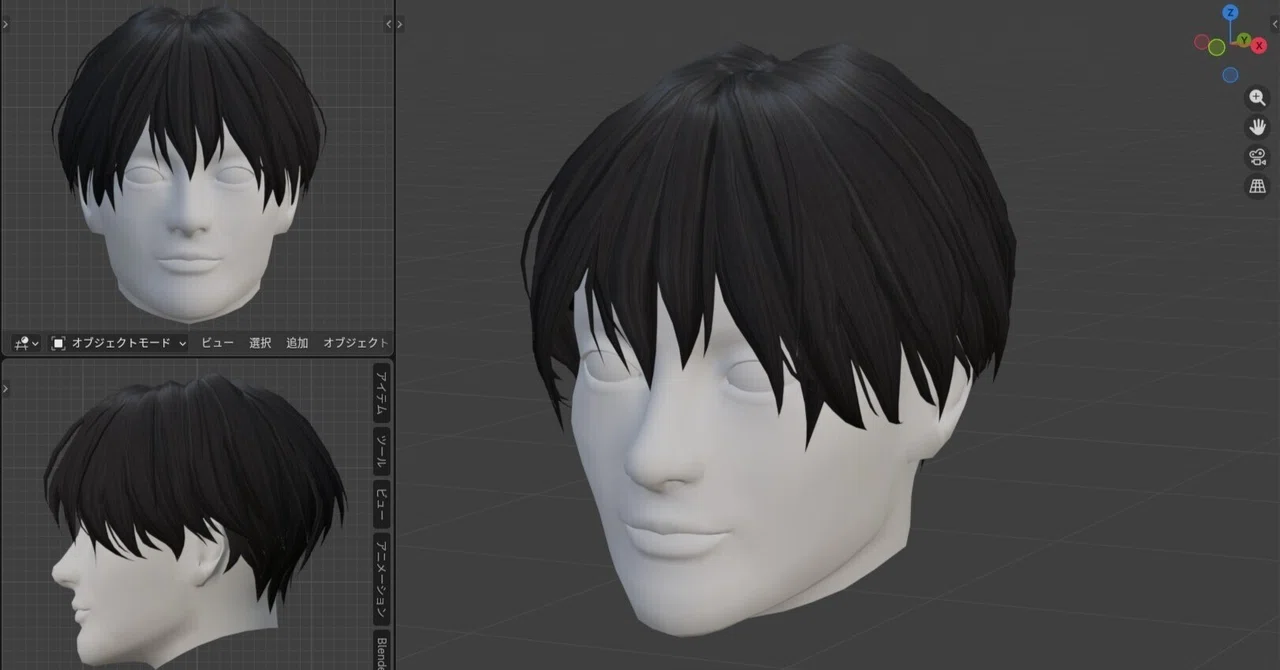Toggle camera view with the camera icon
The width and height of the screenshot is (1280, 670).
pos(1257,157)
